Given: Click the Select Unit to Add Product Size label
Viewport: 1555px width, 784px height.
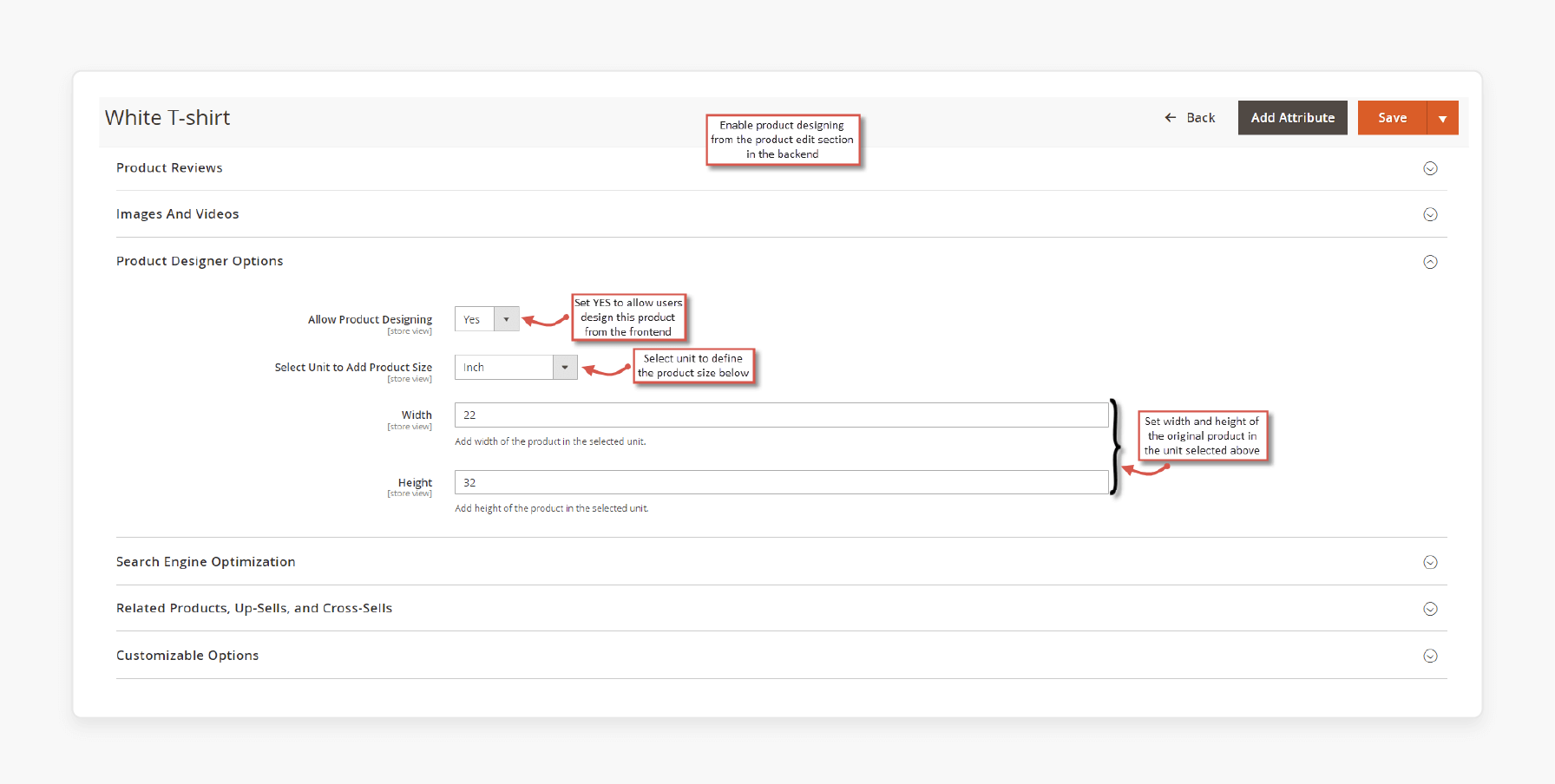Looking at the screenshot, I should 353,367.
